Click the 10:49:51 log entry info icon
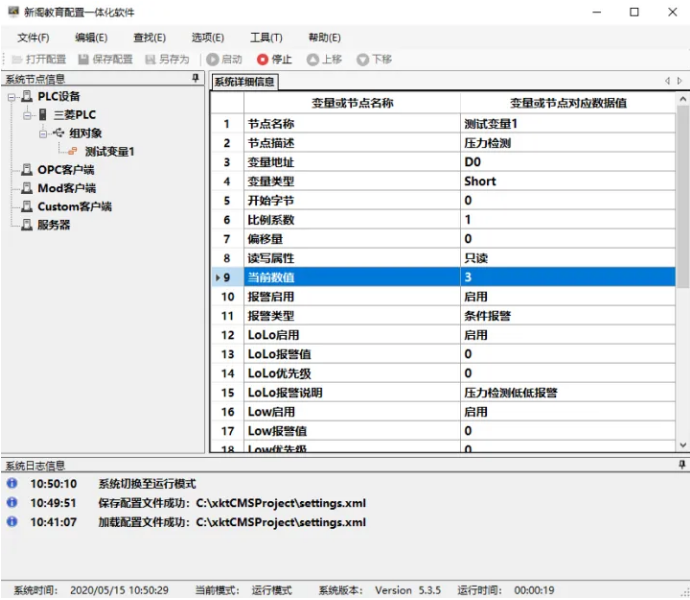Image resolution: width=690 pixels, height=600 pixels. pyautogui.click(x=12, y=502)
